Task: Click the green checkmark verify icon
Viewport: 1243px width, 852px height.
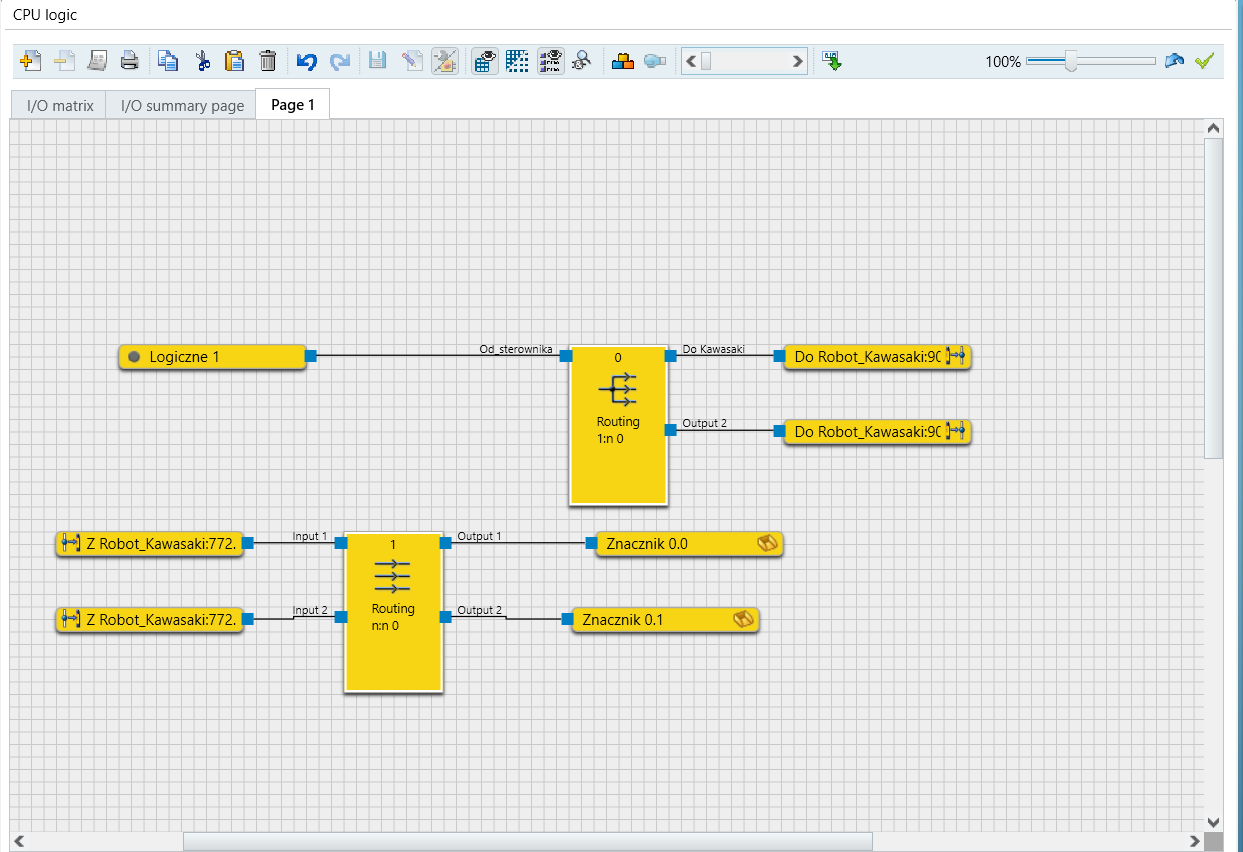Action: 1204,61
